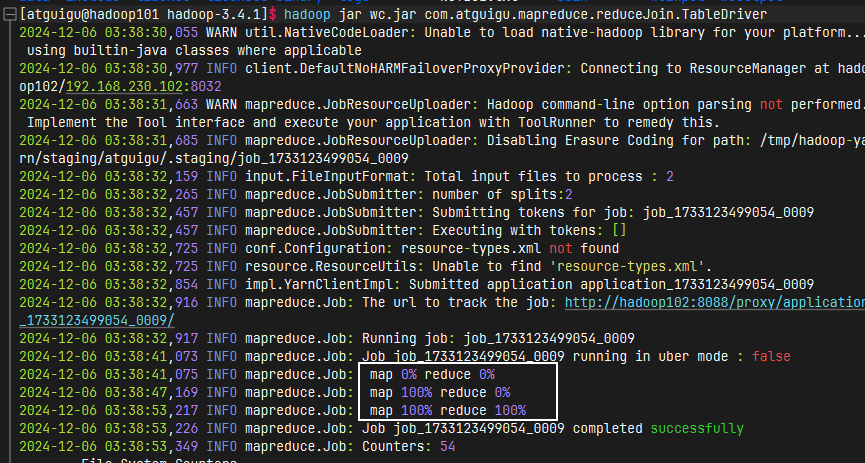Click the green 'successfully' word
Screen dimensions: 865x463
[x=697, y=428]
